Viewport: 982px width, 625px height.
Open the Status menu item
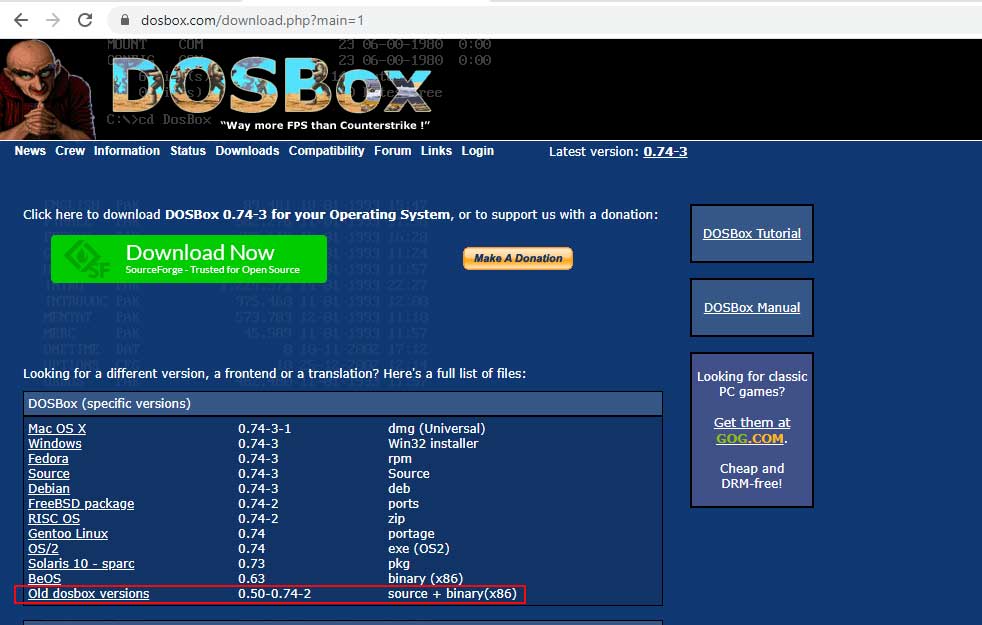188,151
